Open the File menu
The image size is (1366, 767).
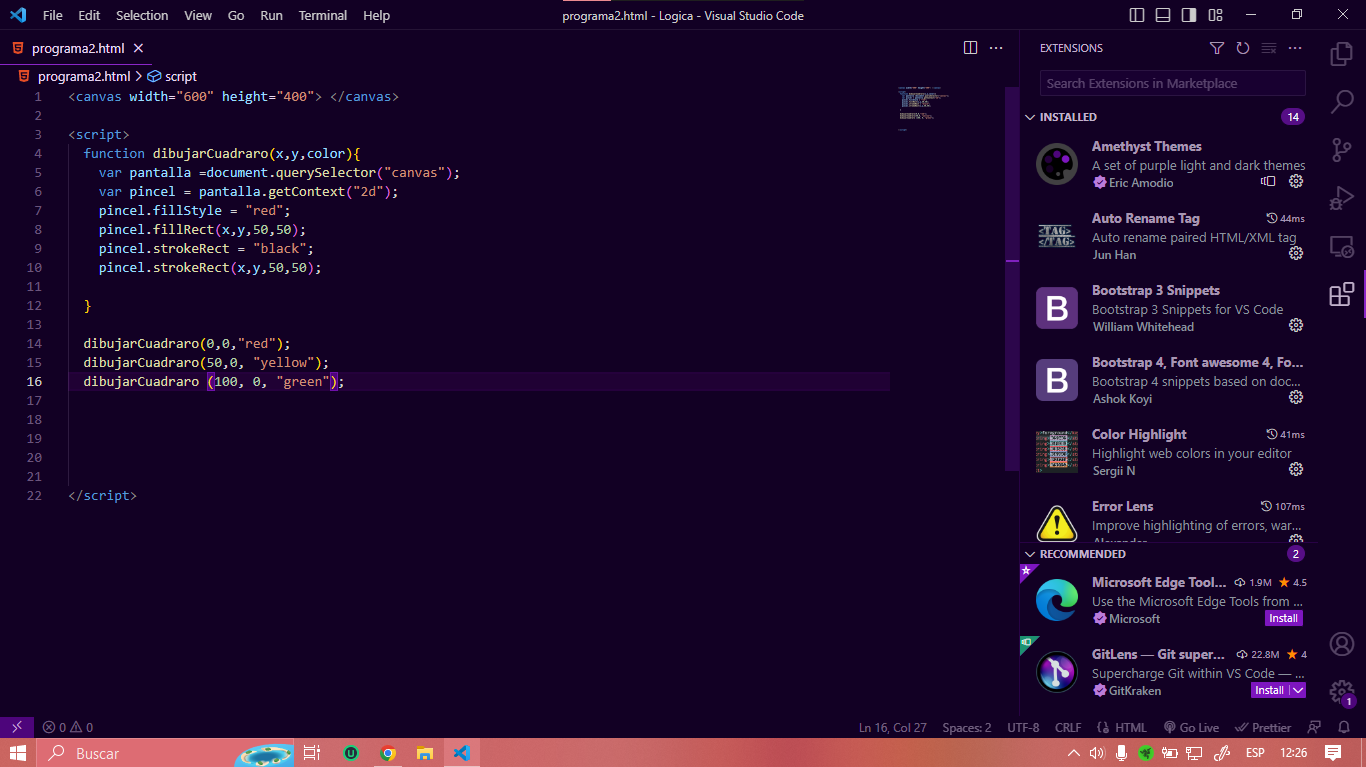tap(53, 15)
